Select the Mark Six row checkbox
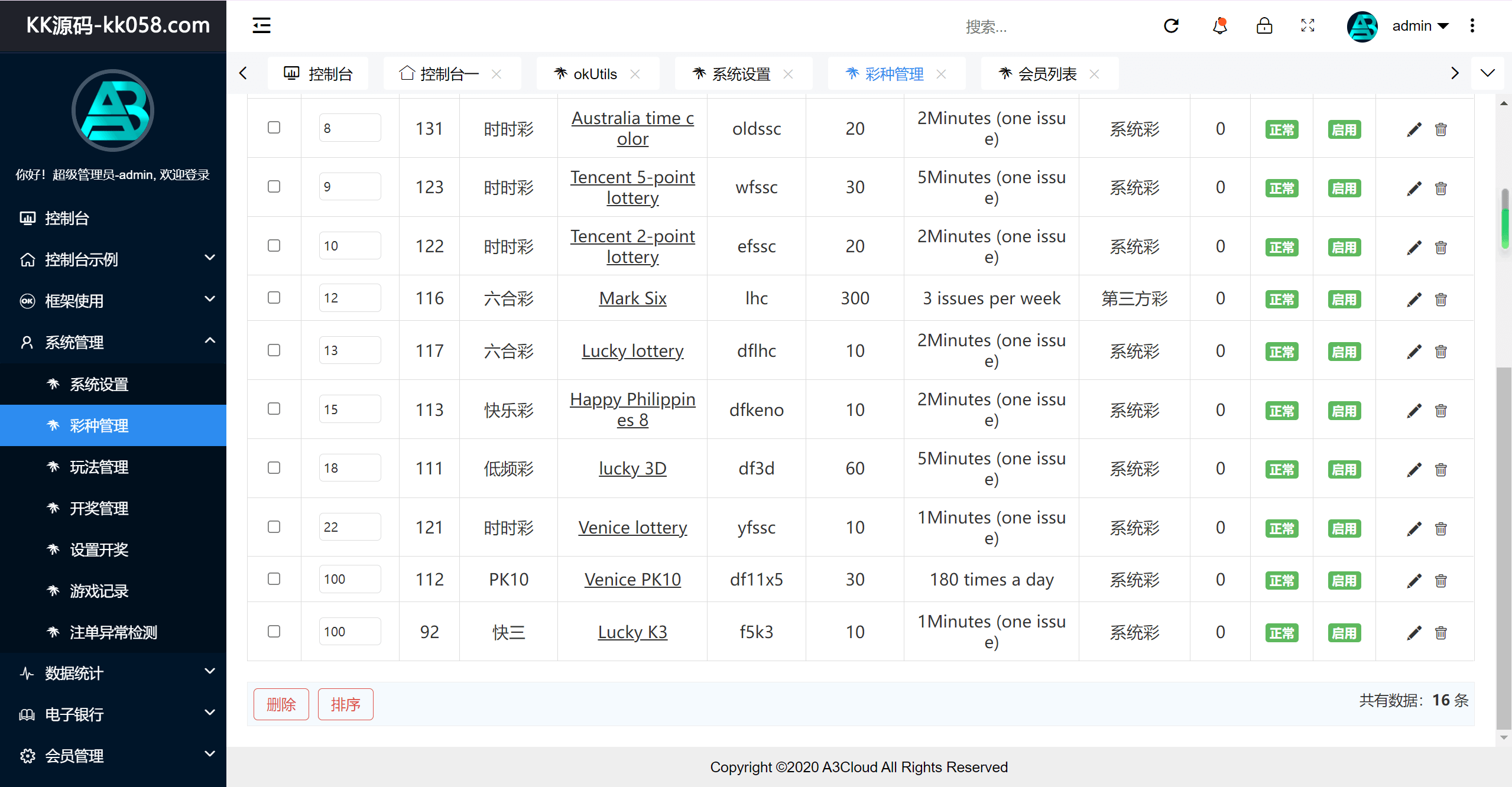 (x=274, y=298)
